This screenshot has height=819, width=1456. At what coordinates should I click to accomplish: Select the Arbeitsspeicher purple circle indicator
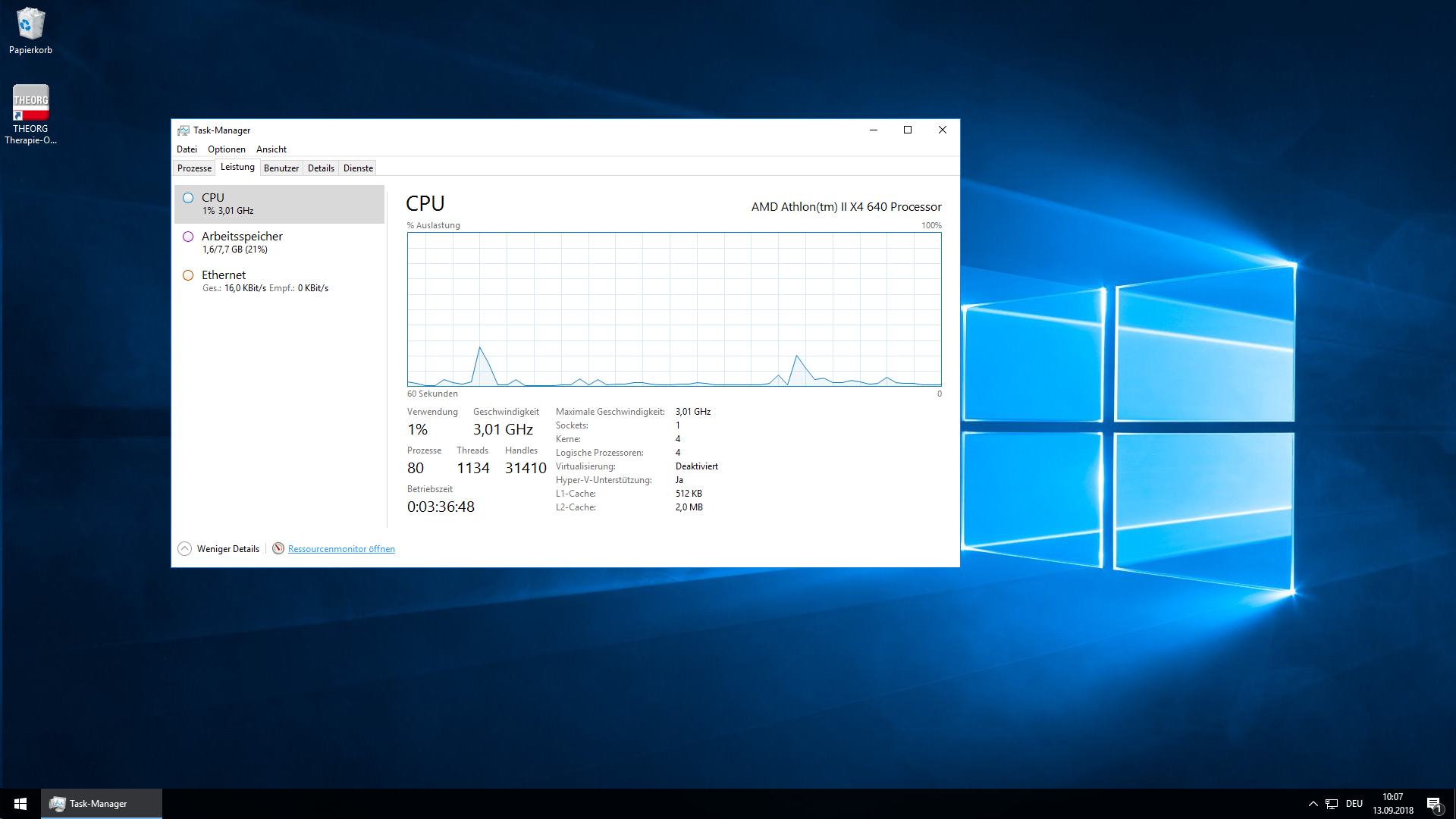[x=188, y=237]
